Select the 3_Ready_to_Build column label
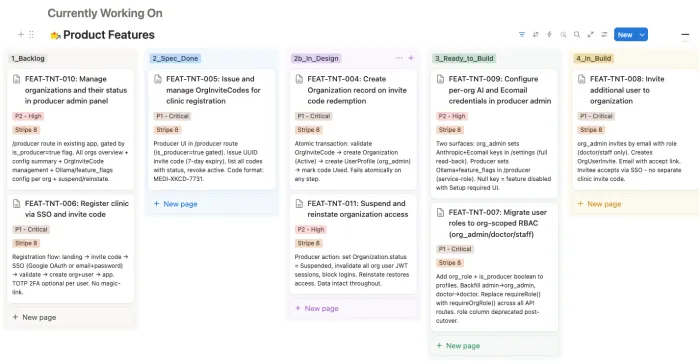The image size is (700, 364). click(x=464, y=58)
